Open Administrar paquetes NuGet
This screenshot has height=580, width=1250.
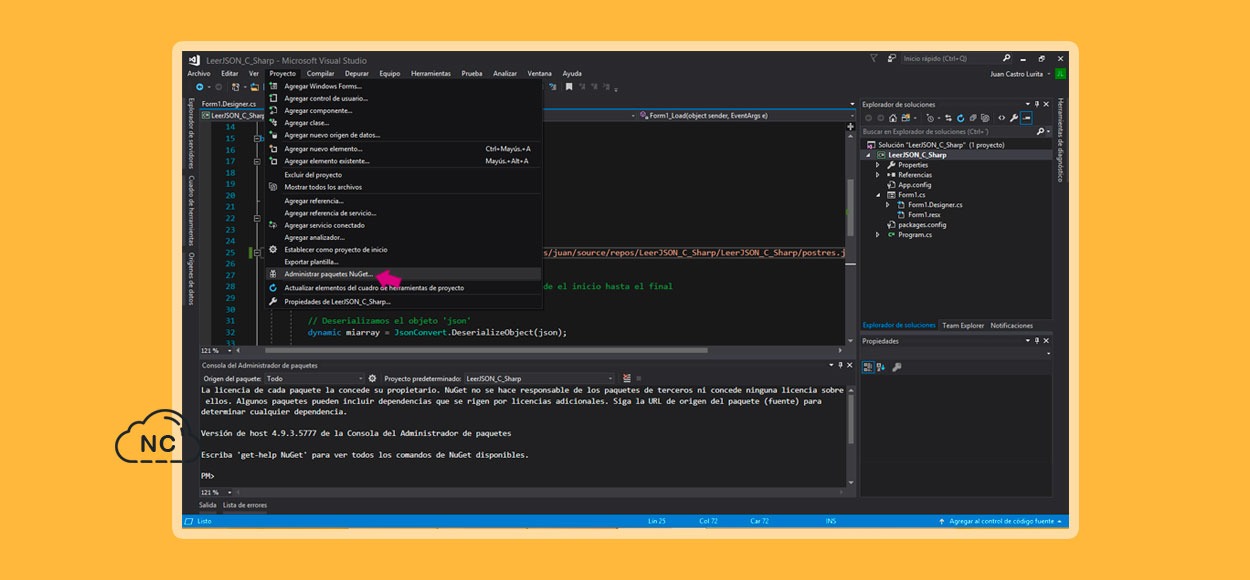[403, 274]
